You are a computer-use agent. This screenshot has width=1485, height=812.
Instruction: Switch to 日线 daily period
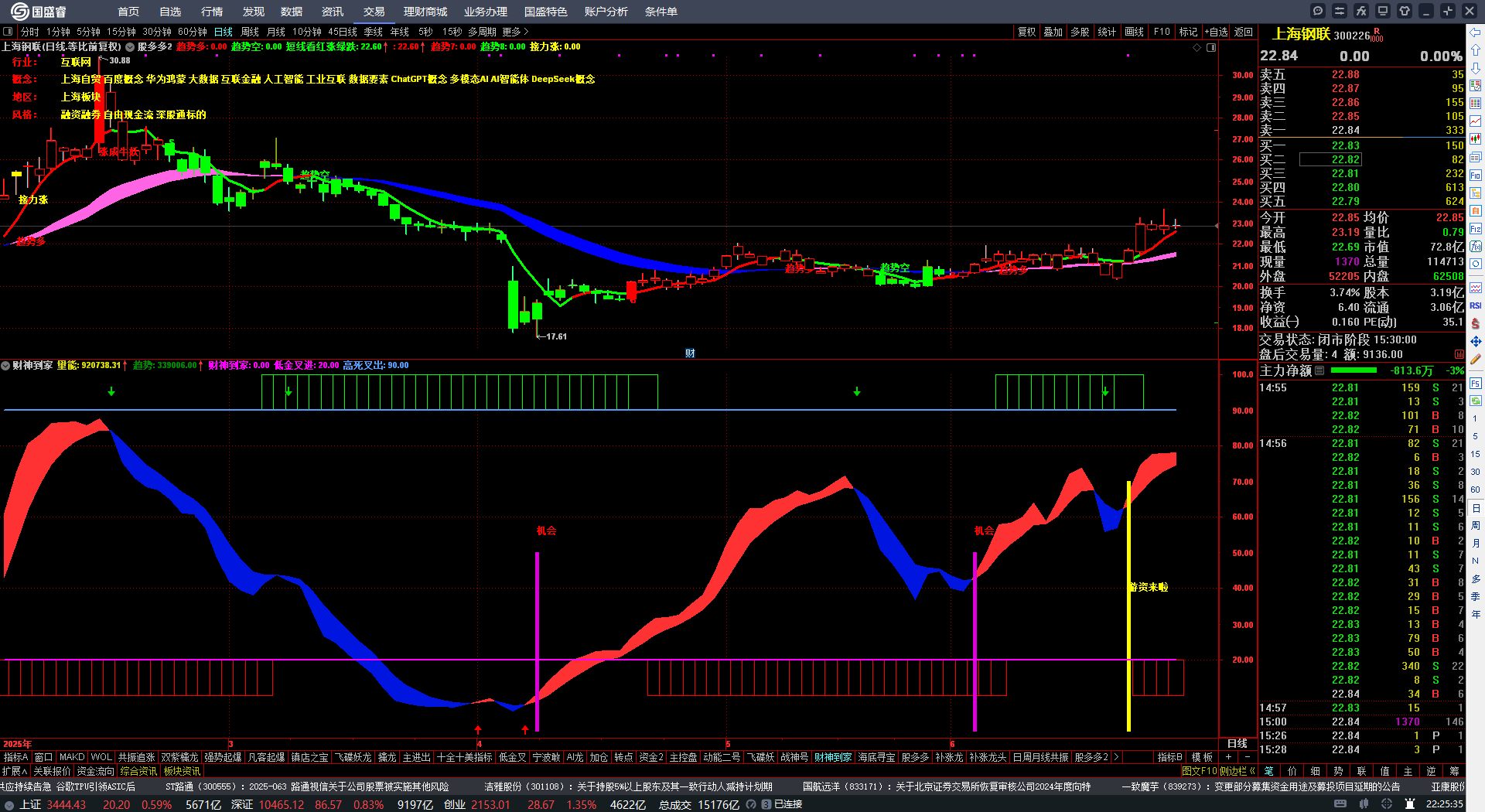(x=224, y=32)
